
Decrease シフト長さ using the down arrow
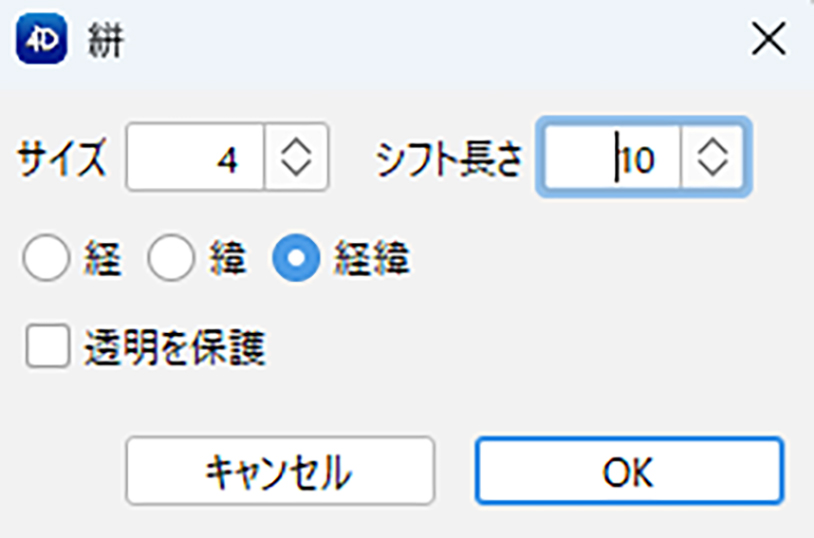click(712, 167)
